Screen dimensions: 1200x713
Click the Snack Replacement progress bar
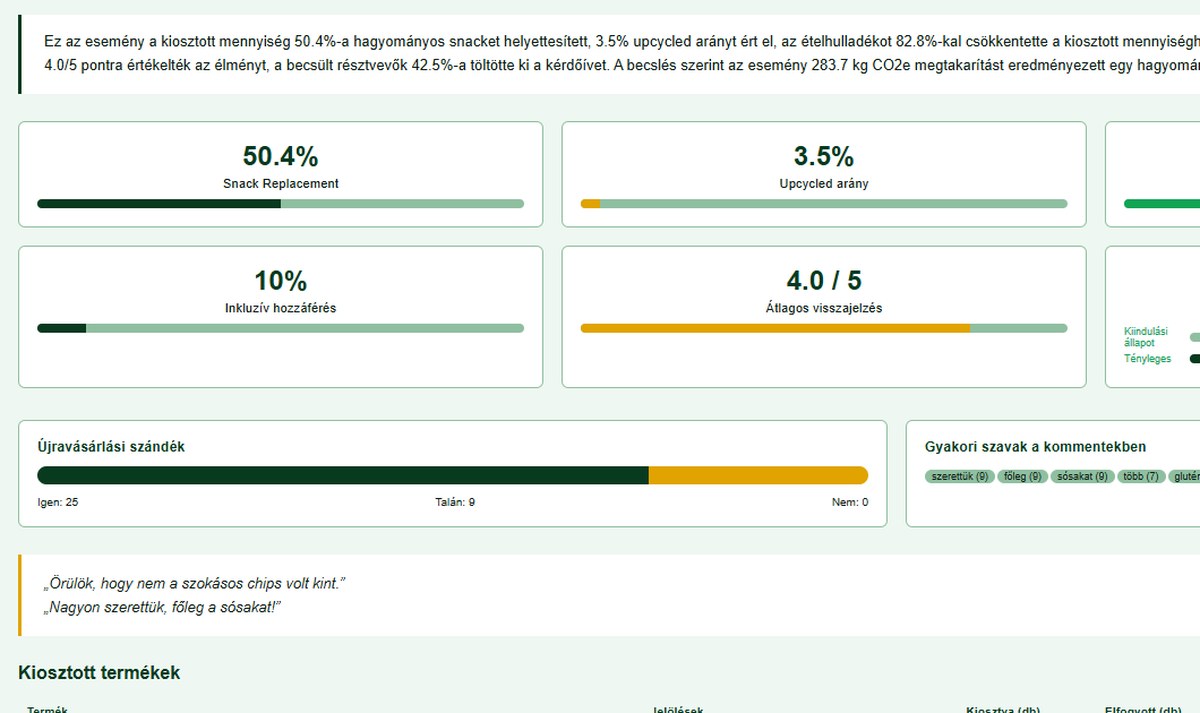(280, 204)
